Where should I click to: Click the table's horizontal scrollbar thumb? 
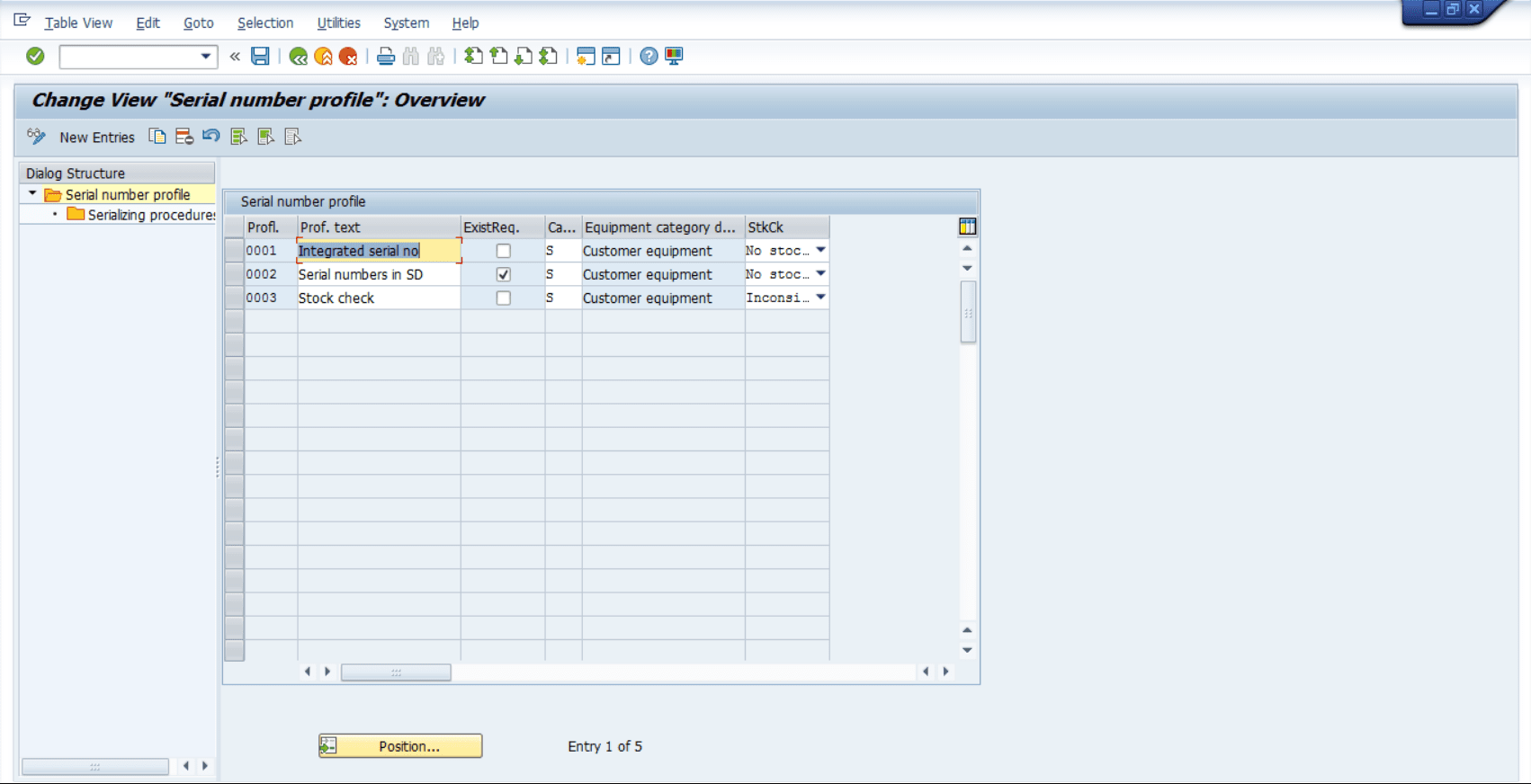[396, 672]
